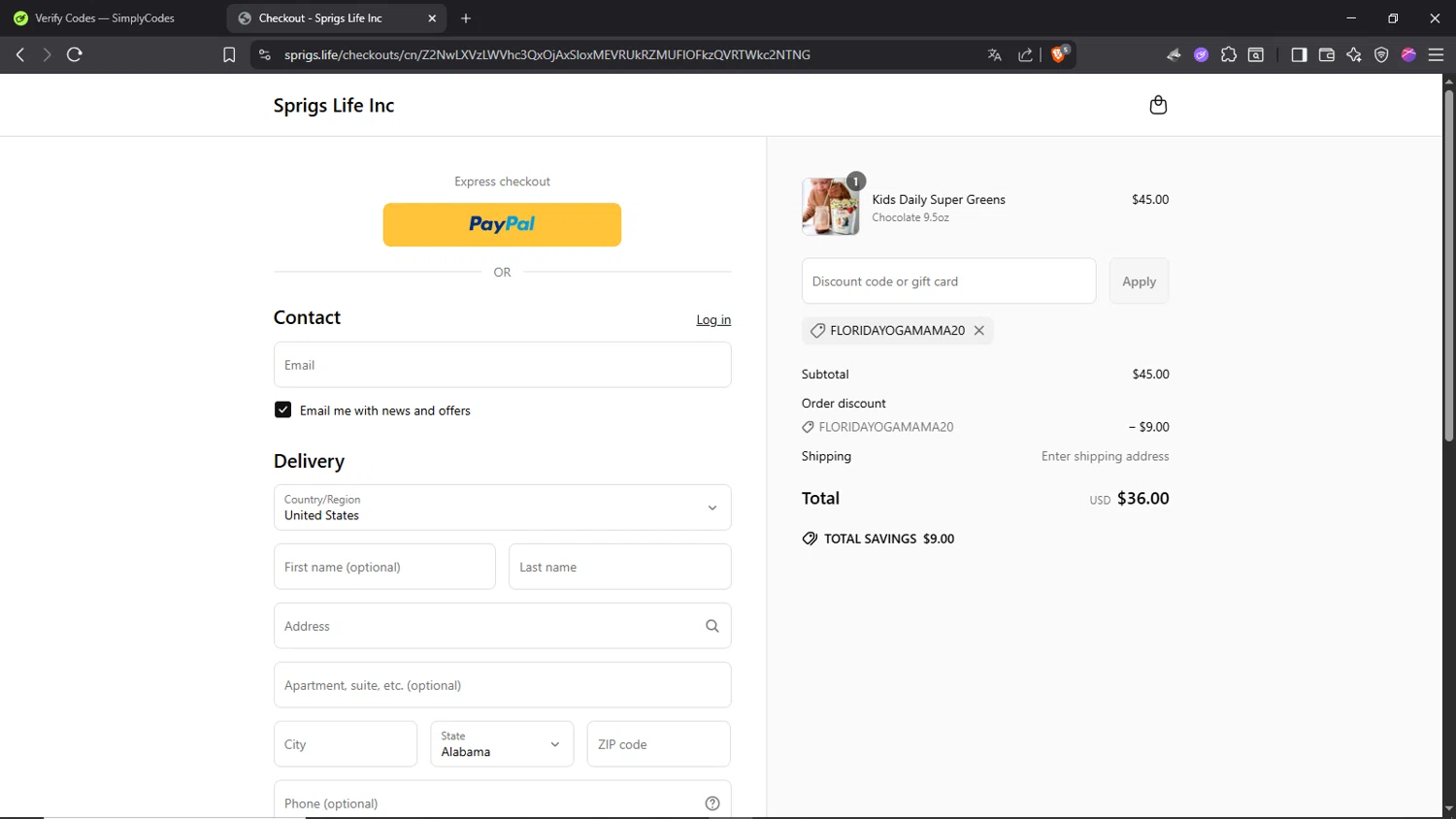Click the pink profile avatar icon
1456x819 pixels.
pos(1409,55)
